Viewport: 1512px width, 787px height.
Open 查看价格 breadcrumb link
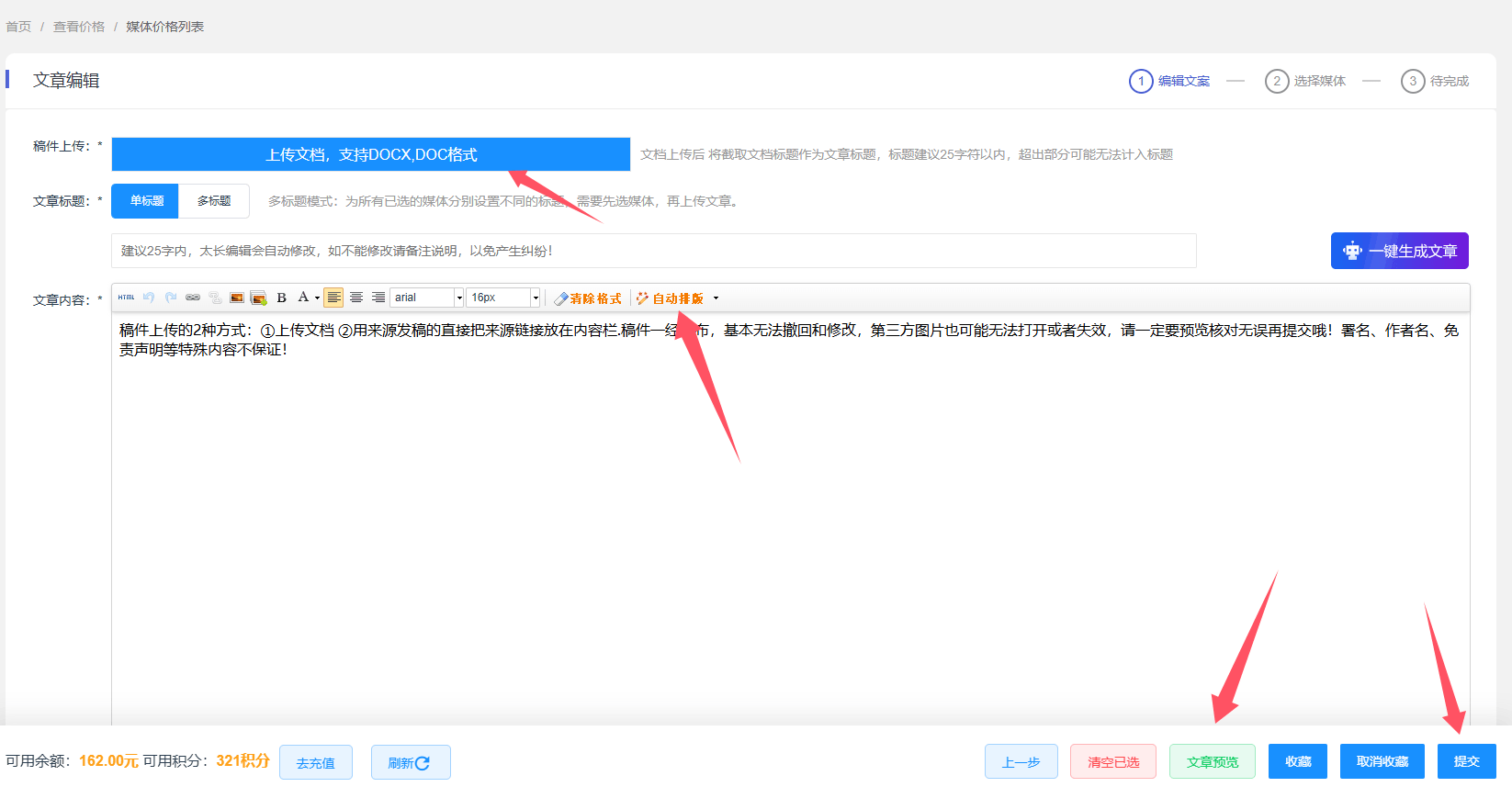coord(79,27)
